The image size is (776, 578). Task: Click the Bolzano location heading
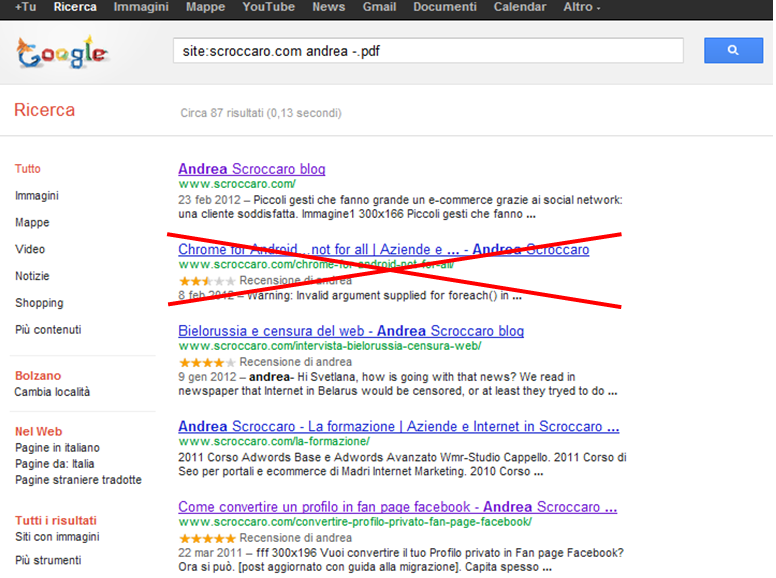click(38, 376)
